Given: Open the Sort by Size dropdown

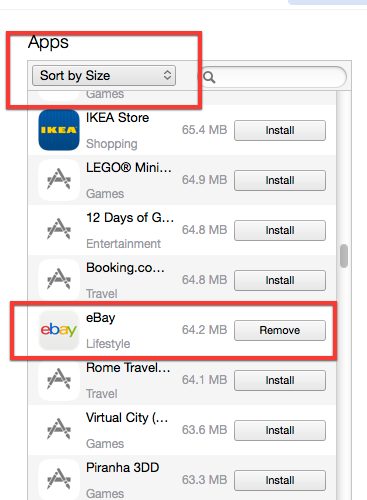Looking at the screenshot, I should tap(104, 76).
